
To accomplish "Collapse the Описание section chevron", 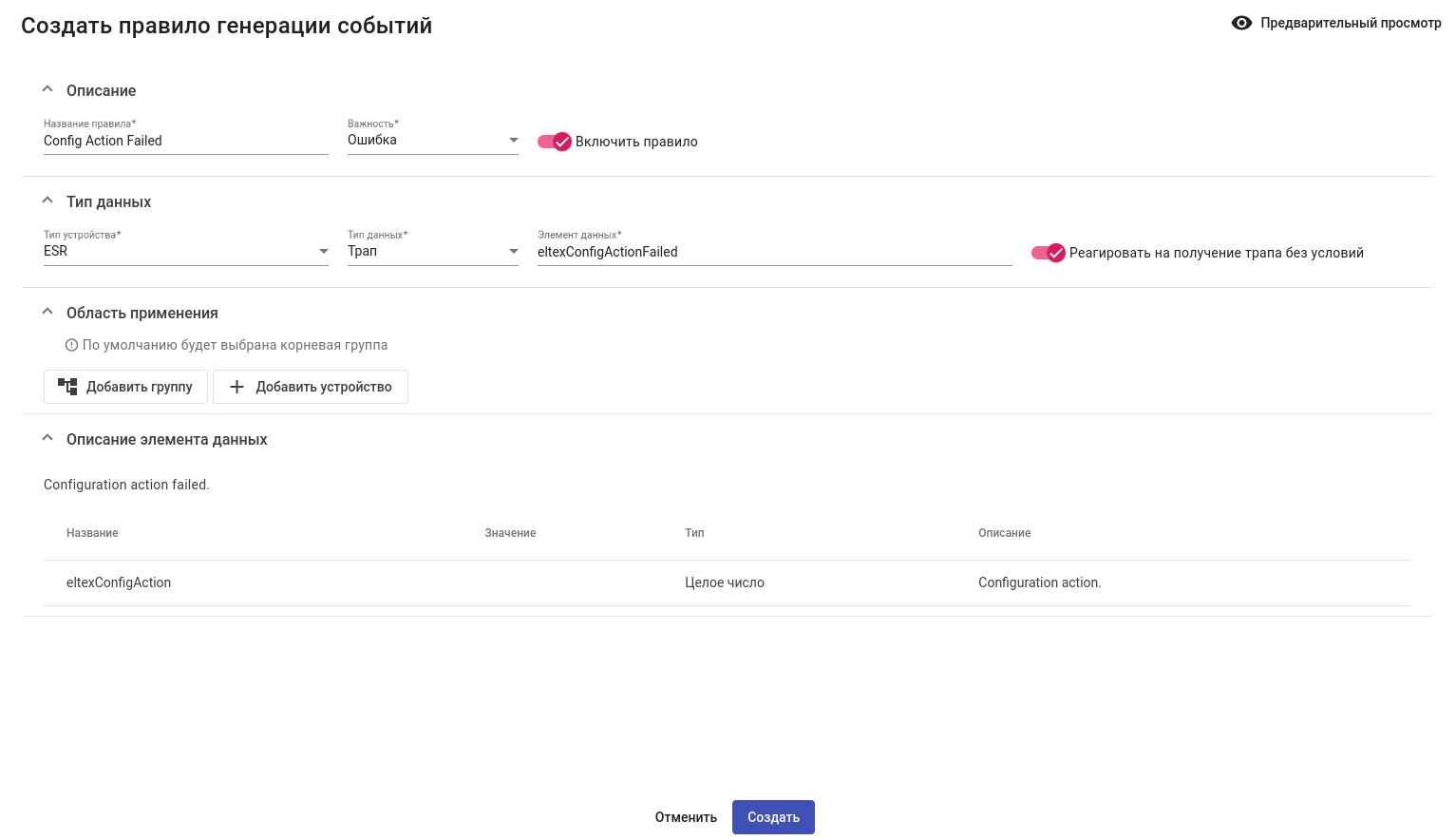I will (x=47, y=89).
